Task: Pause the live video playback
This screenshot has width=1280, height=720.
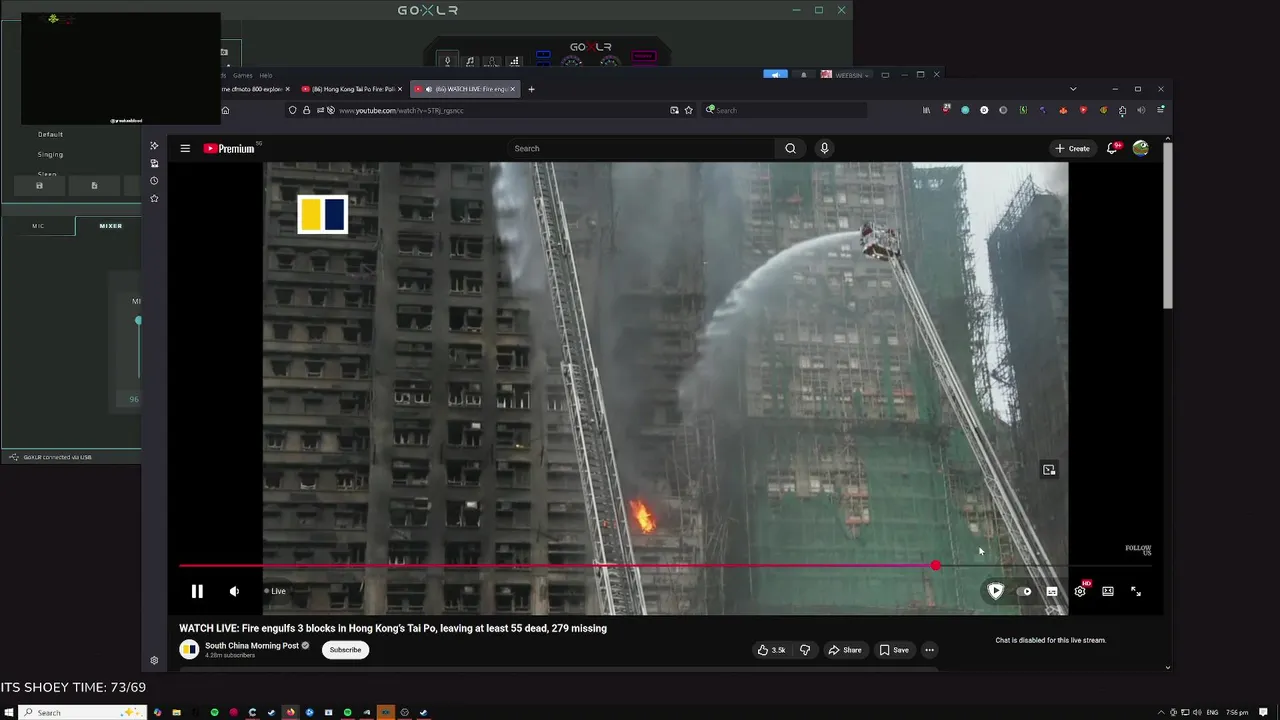Action: [197, 591]
